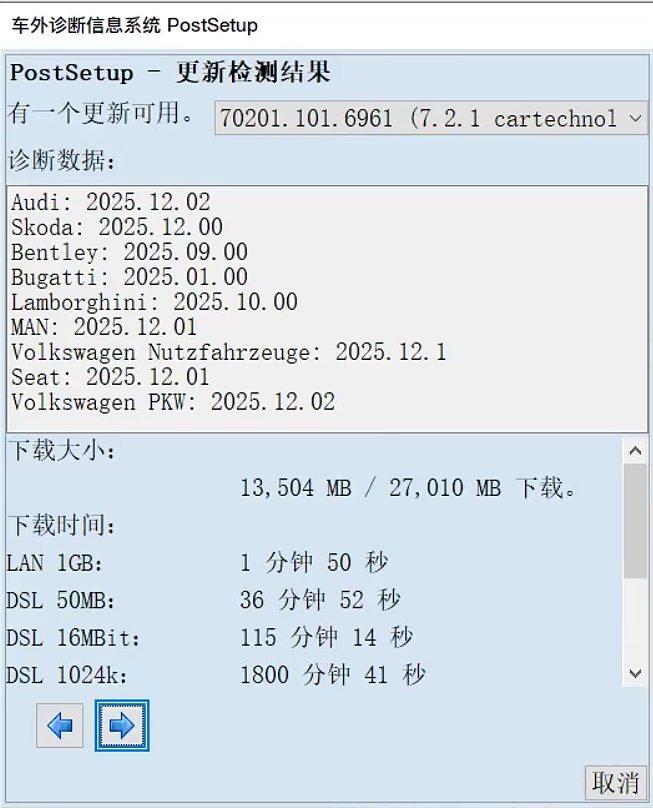Select the Bentley: 2025.09.00 line
653x808 pixels.
click(129, 252)
